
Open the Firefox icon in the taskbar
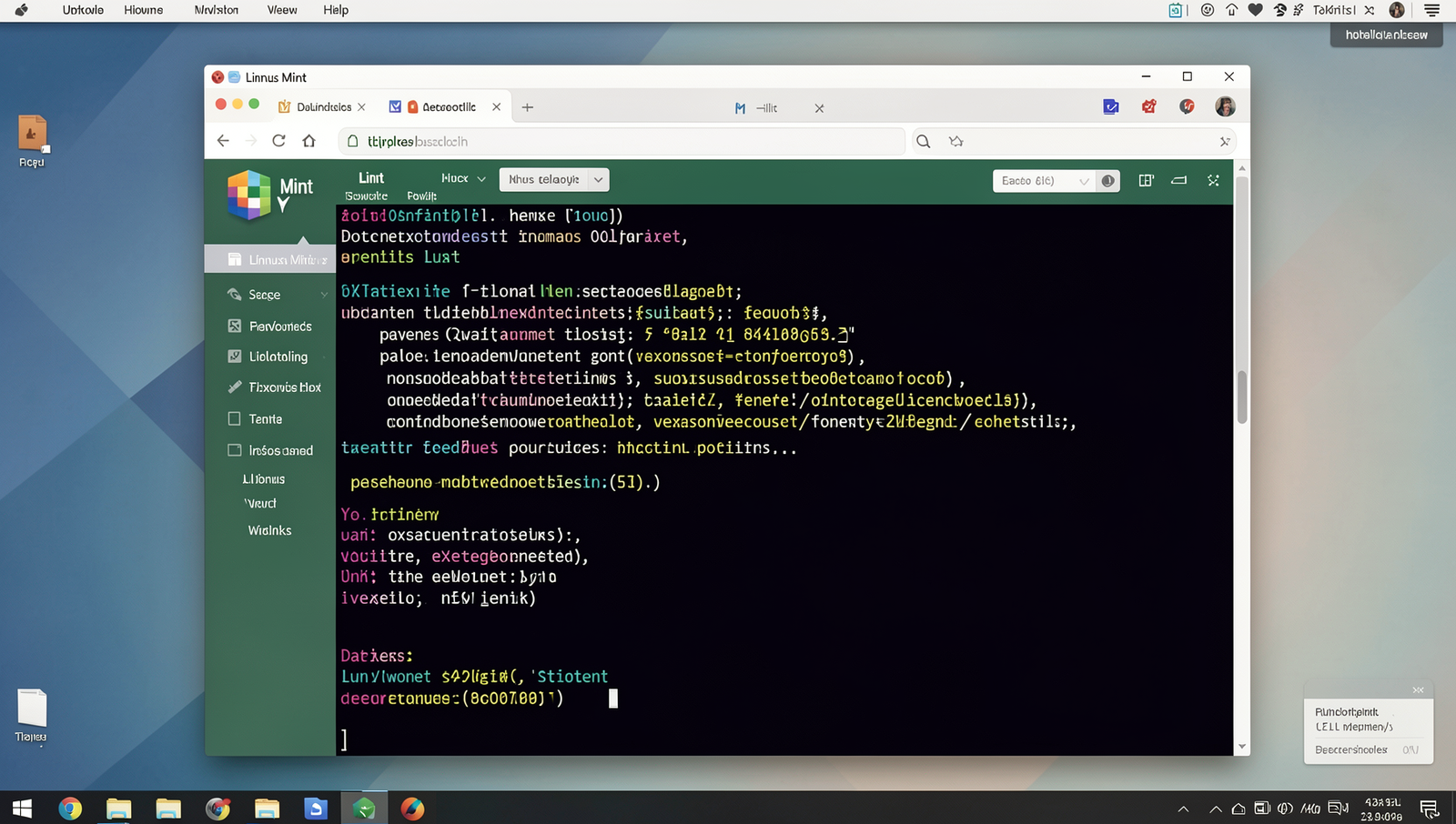(412, 808)
